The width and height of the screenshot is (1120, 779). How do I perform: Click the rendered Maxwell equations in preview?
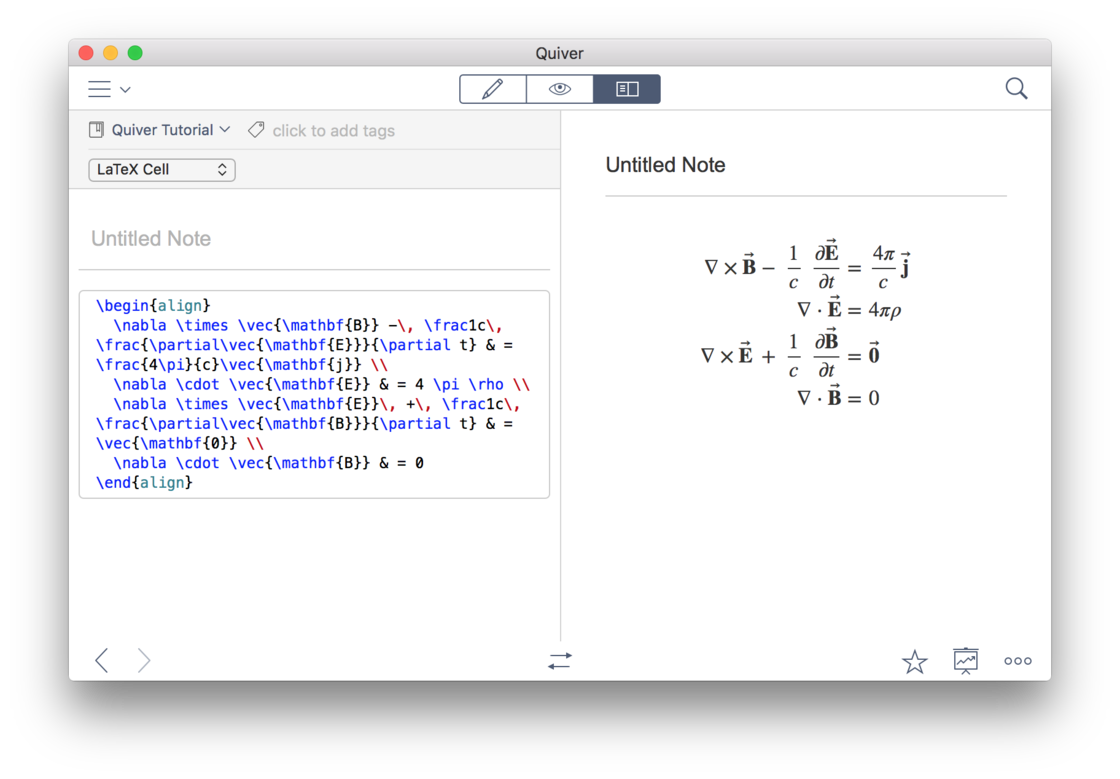tap(806, 323)
